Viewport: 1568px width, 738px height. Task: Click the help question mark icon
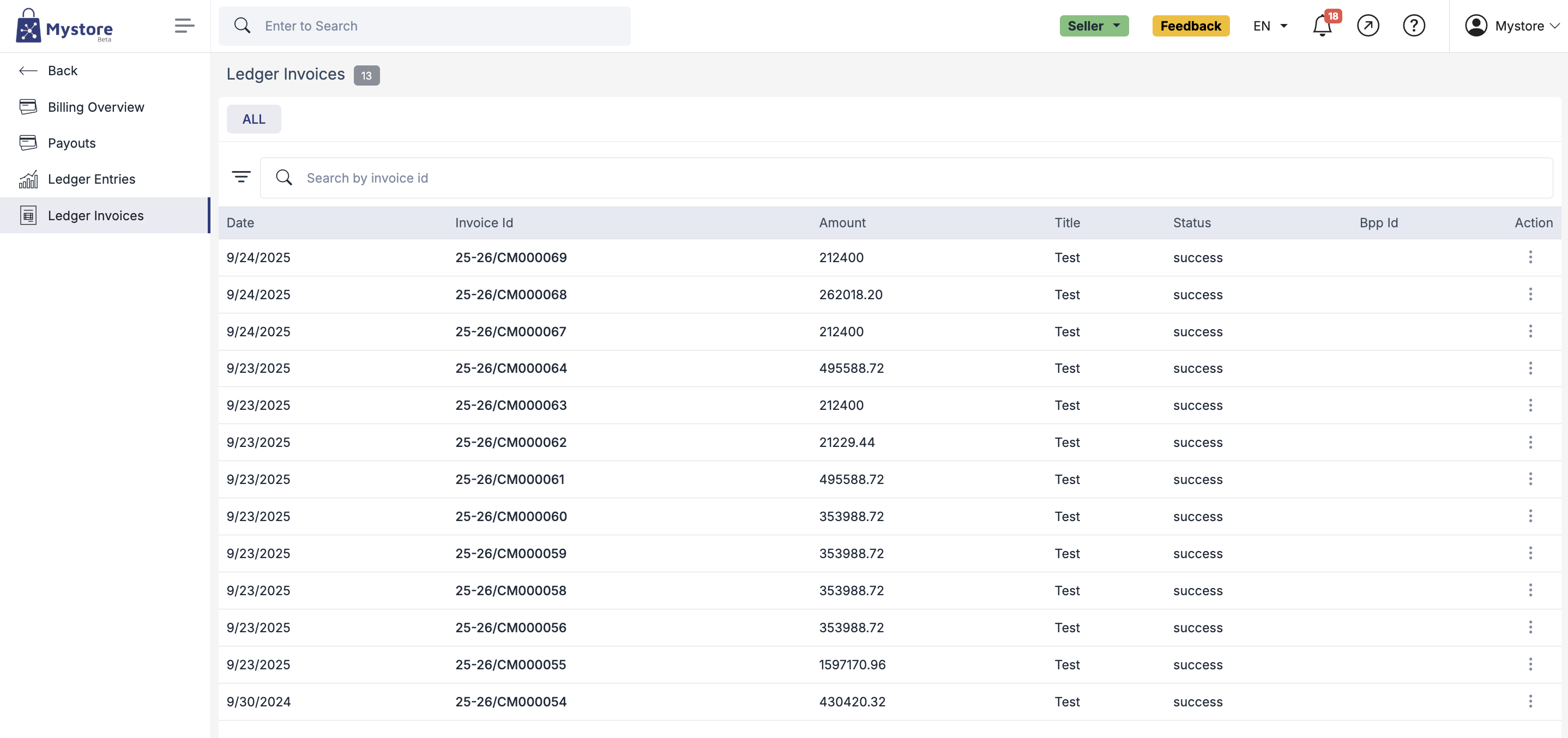tap(1413, 26)
